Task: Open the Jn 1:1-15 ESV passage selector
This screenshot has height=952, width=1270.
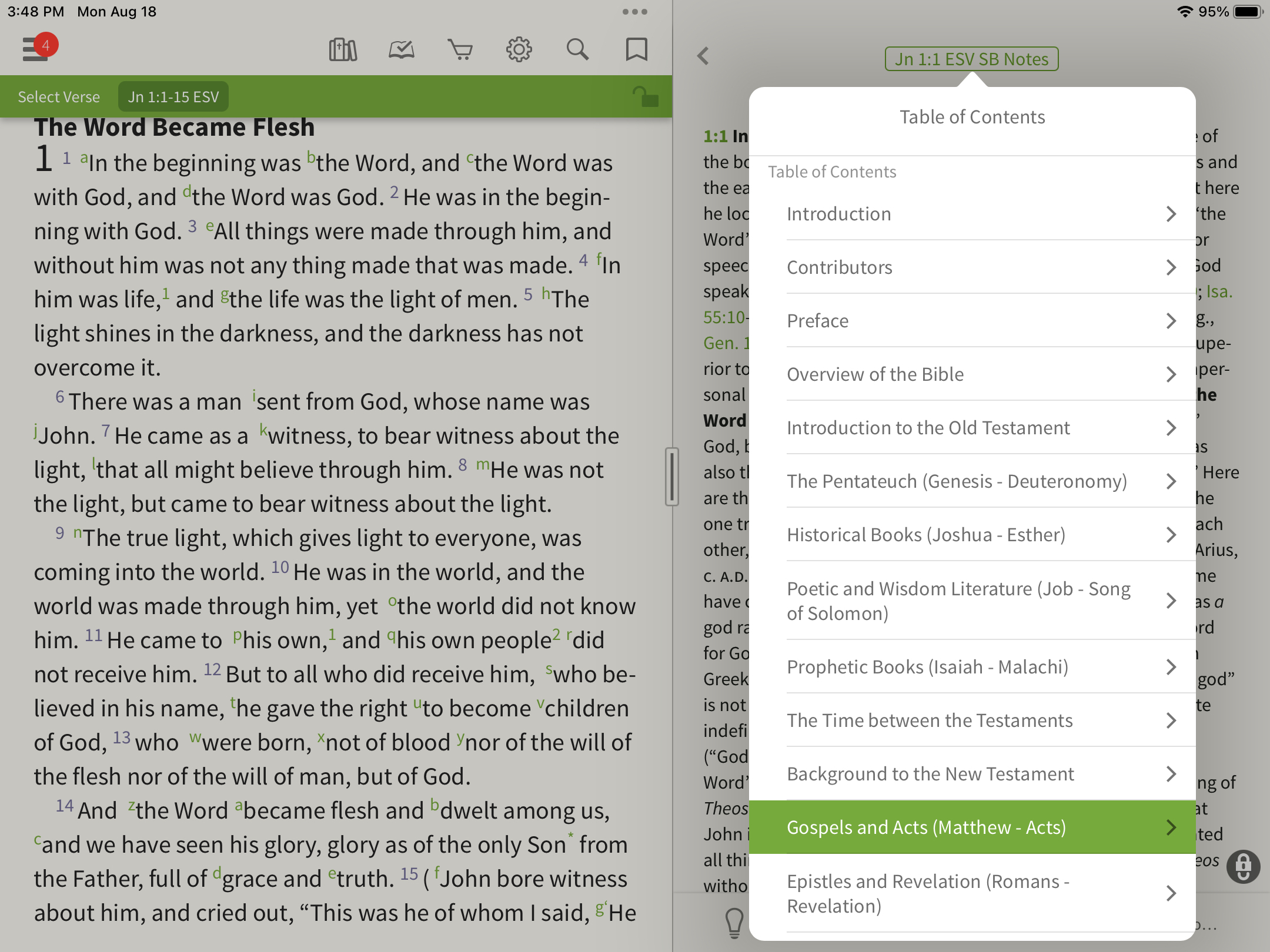Action: pyautogui.click(x=173, y=96)
